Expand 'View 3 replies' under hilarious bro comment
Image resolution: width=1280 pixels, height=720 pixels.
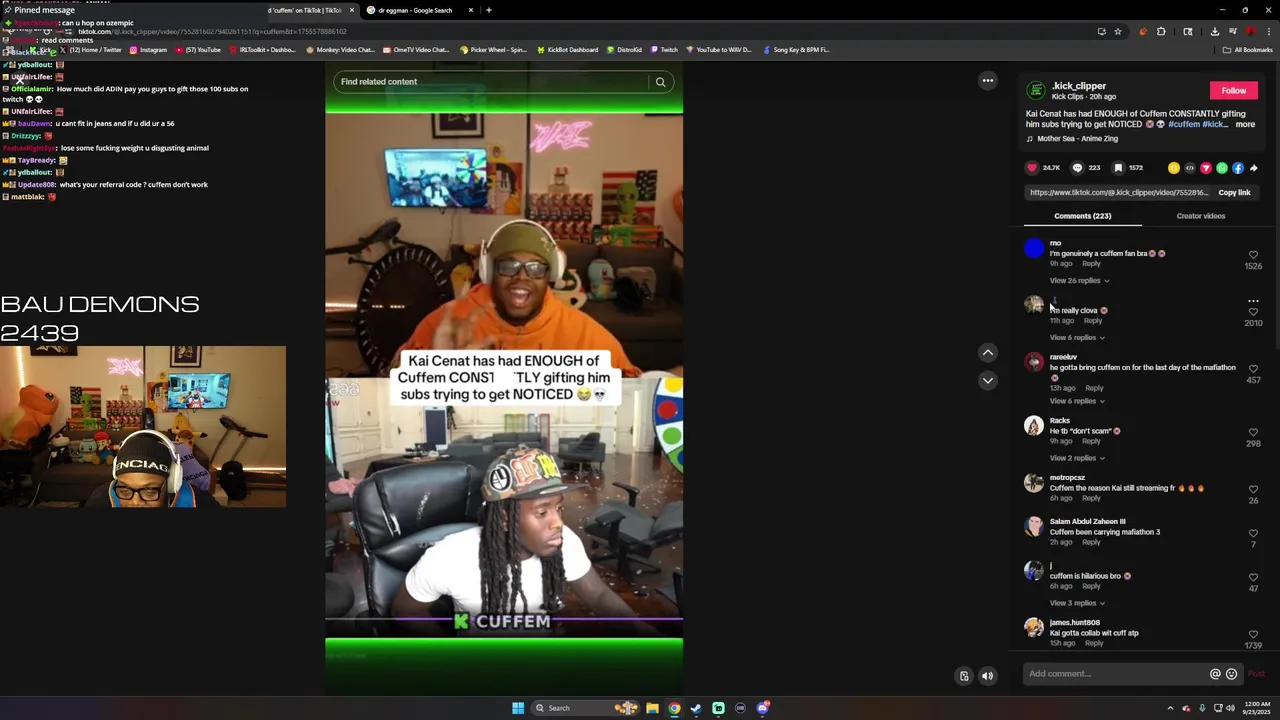[x=1077, y=603]
